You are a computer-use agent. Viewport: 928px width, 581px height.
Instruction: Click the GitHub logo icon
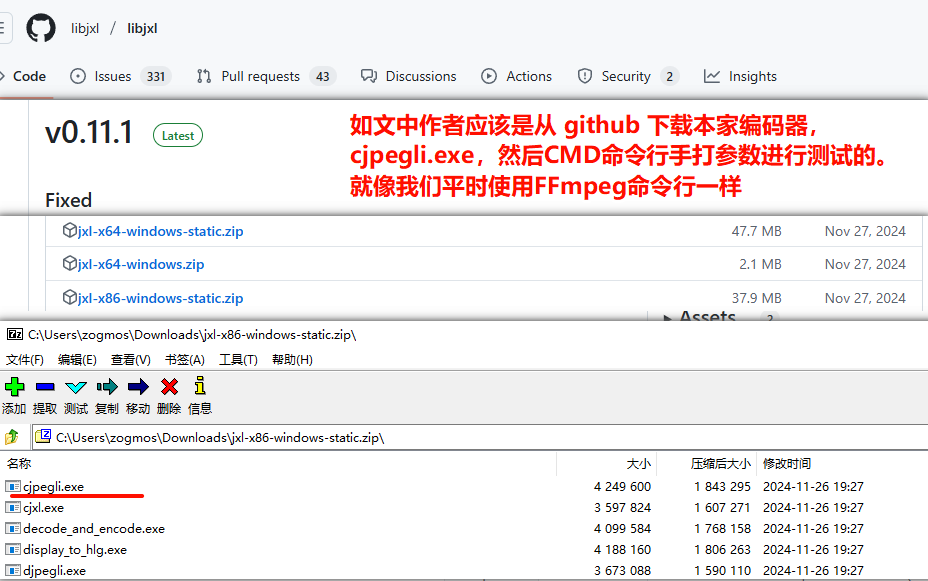click(39, 28)
